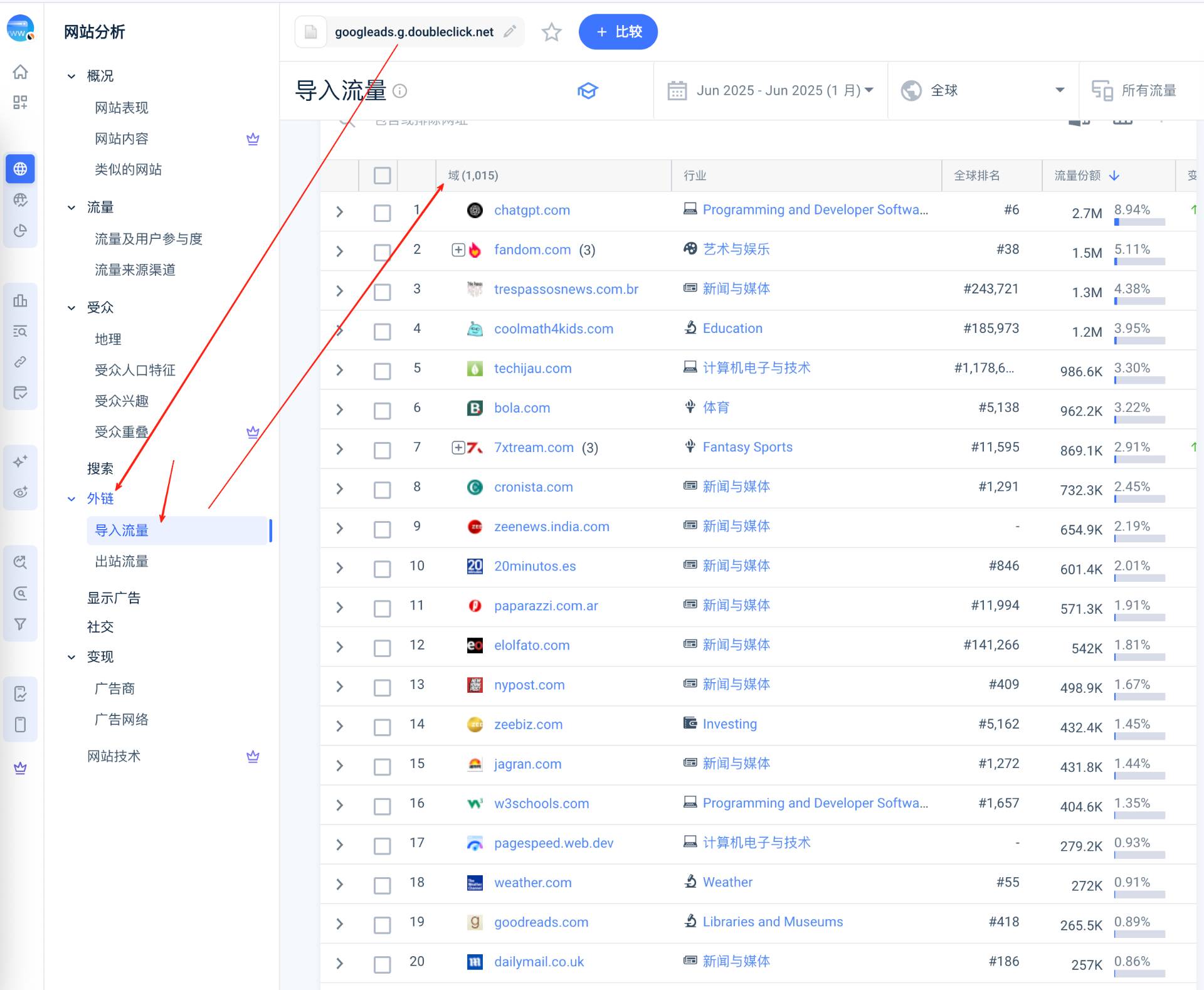Check the box for chatgpt.com row

click(x=382, y=213)
